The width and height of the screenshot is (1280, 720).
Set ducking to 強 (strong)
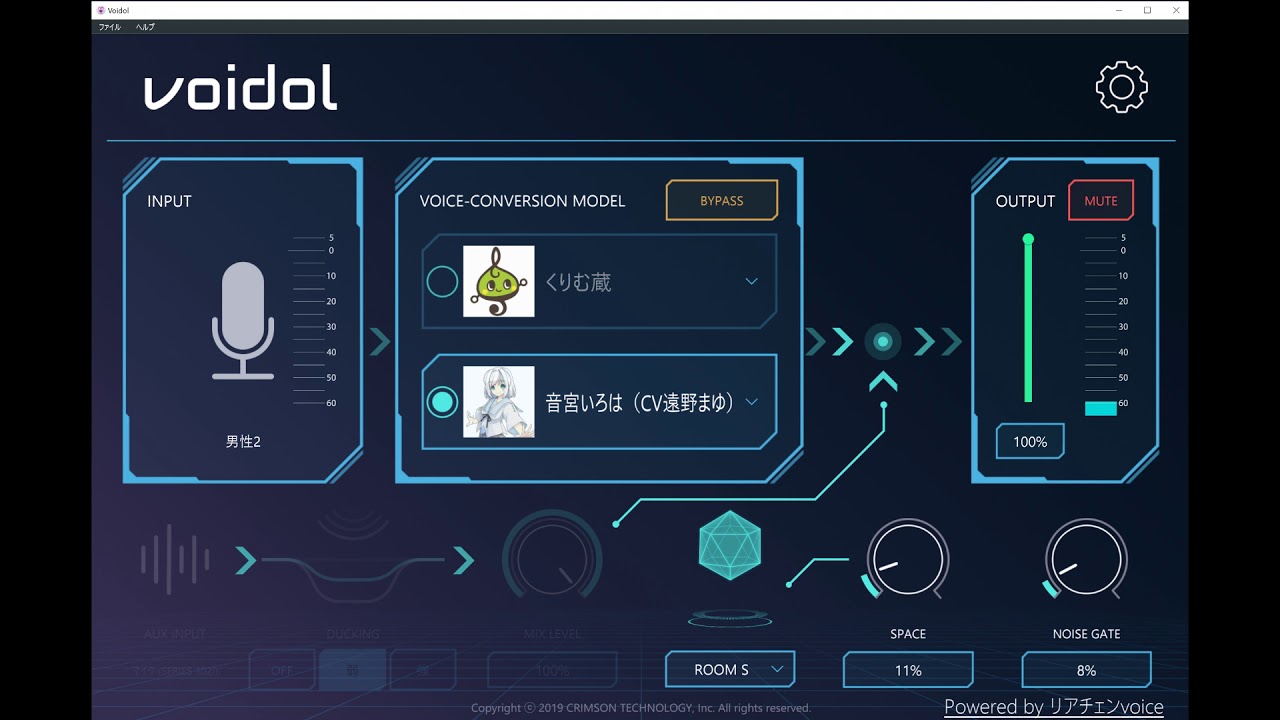click(422, 670)
